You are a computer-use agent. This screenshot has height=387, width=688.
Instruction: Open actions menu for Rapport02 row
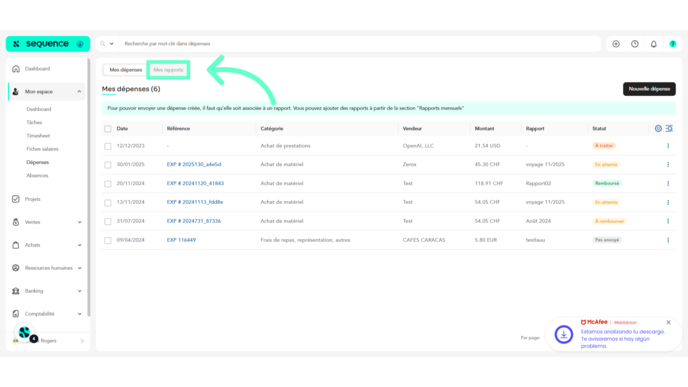(668, 183)
